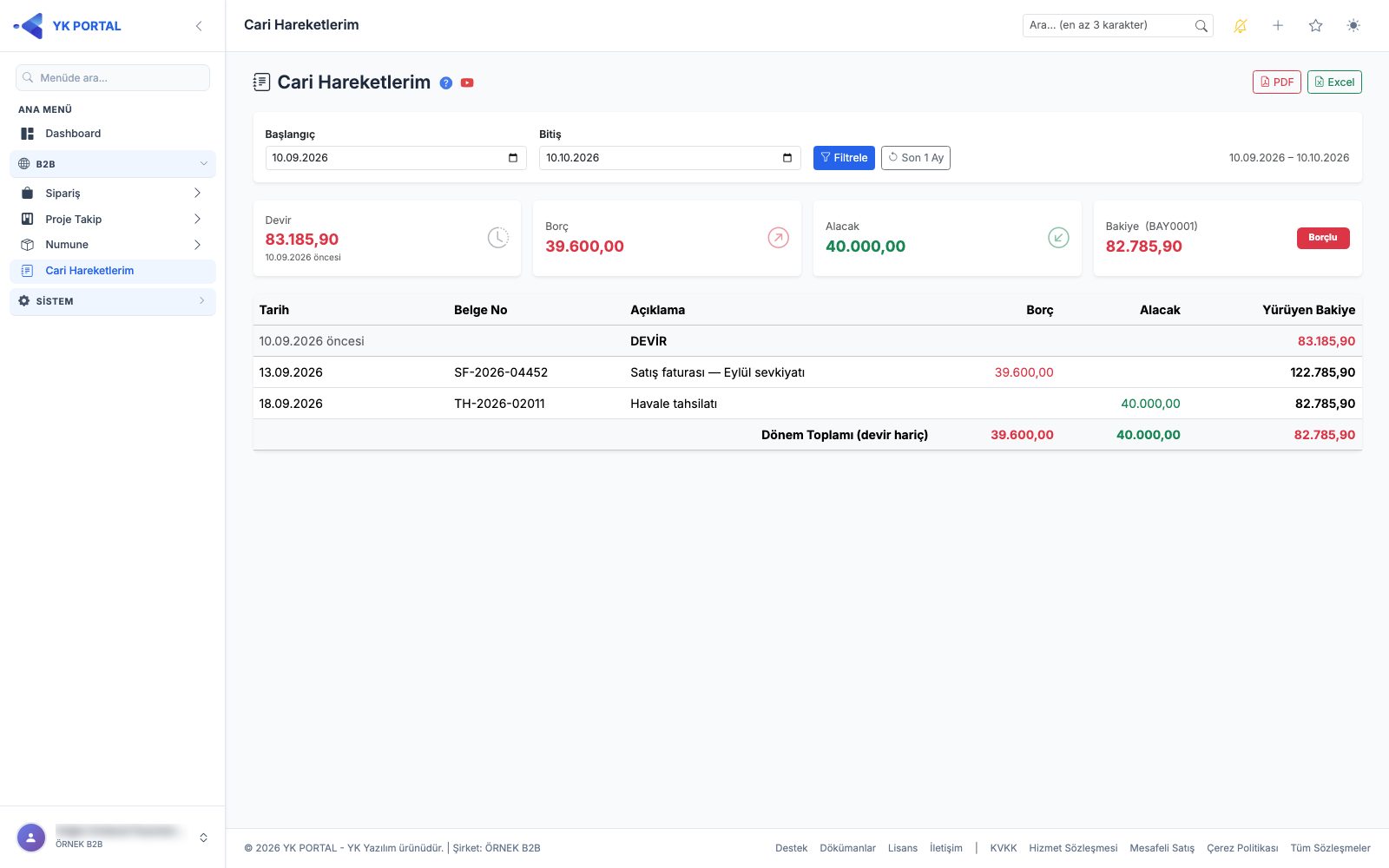Export the statement as PDF

(x=1277, y=82)
